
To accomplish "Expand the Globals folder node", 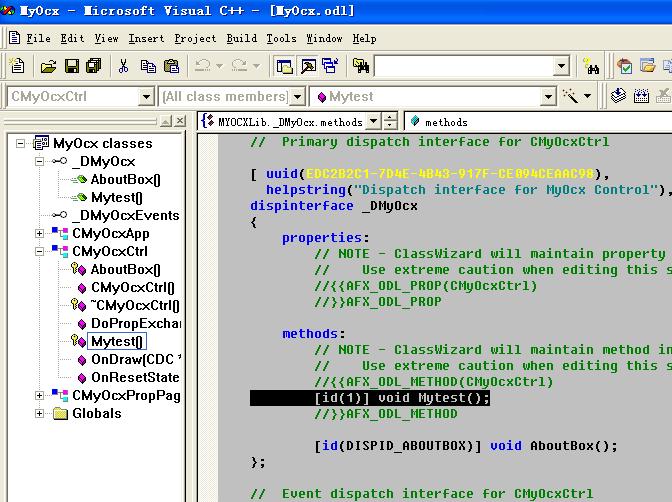I will 39,413.
